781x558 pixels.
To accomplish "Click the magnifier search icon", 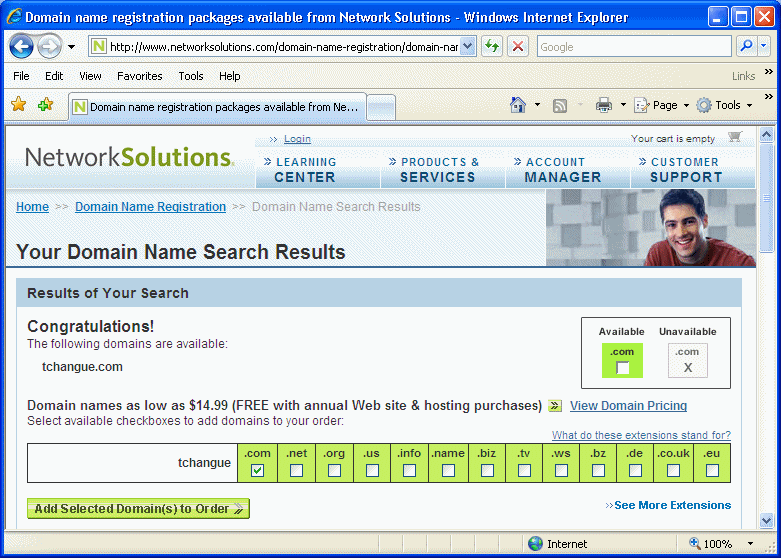I will click(x=746, y=46).
